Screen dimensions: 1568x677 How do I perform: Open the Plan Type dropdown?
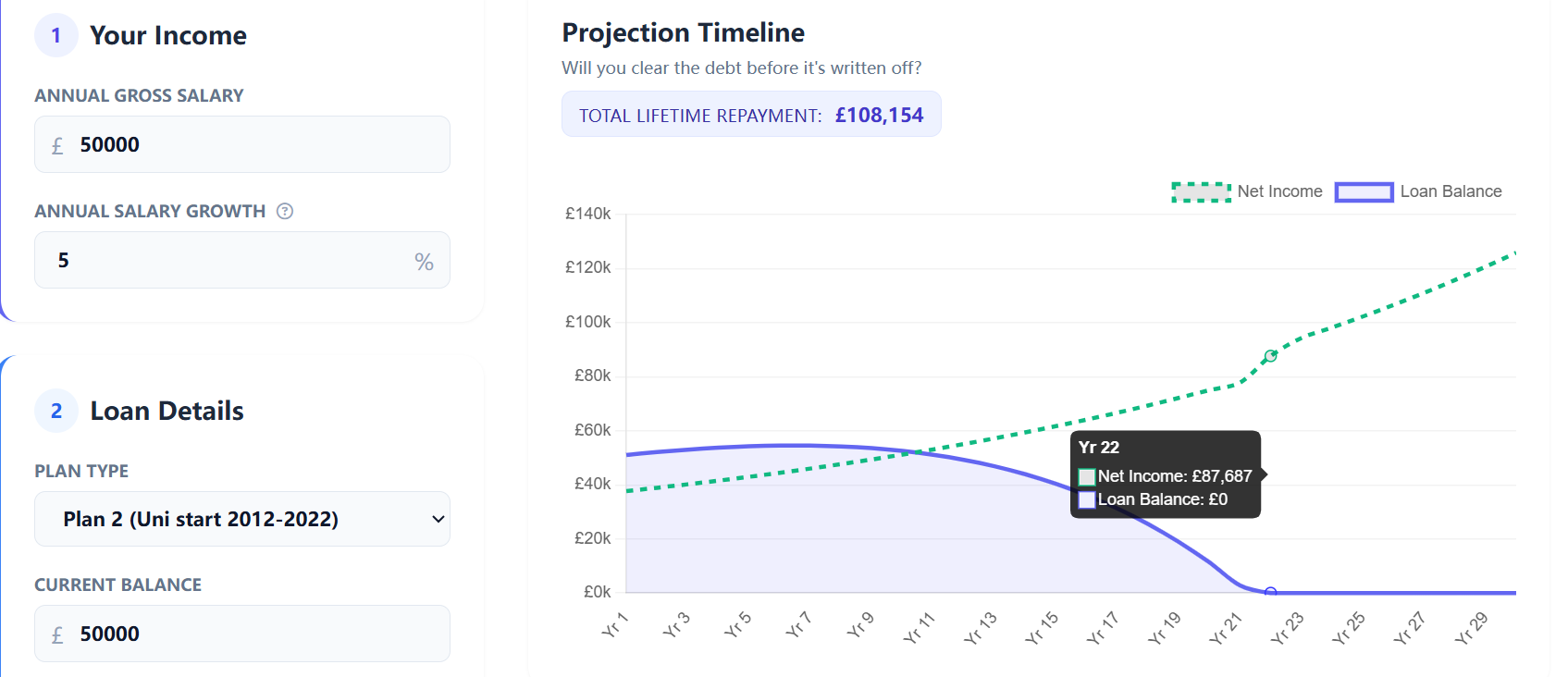(x=242, y=519)
